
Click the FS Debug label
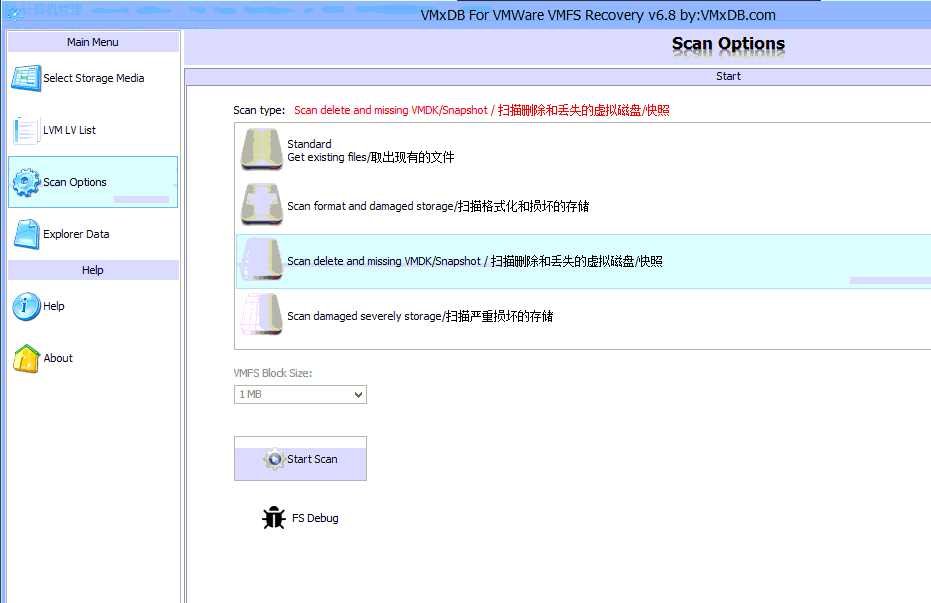[315, 518]
